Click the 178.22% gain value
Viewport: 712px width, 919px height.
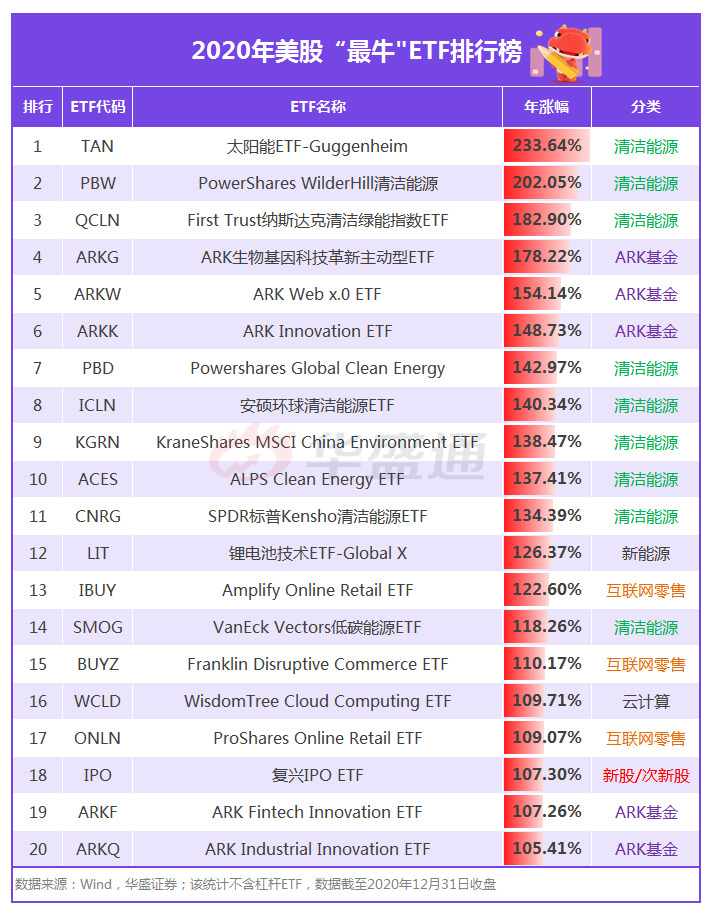click(547, 256)
